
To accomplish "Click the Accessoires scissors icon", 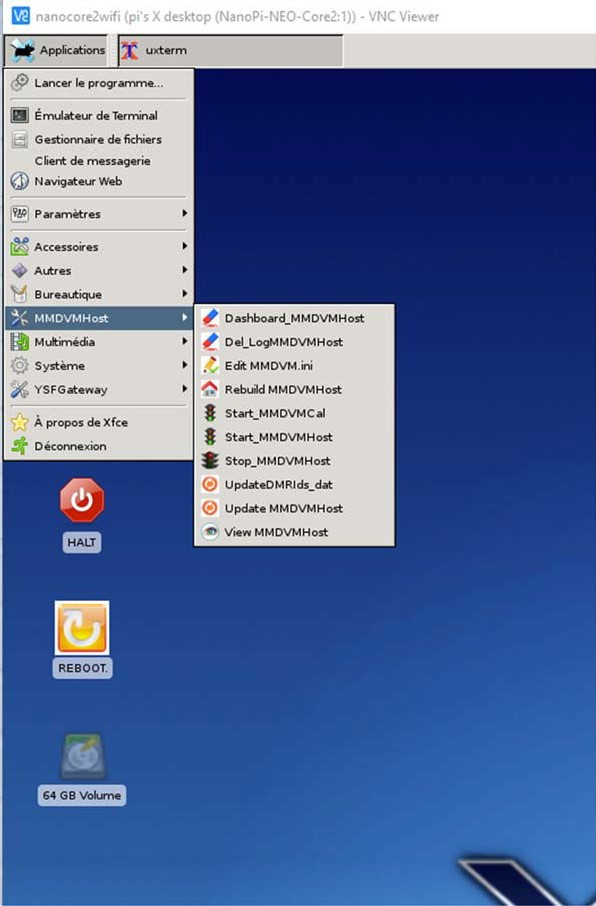I will (20, 247).
